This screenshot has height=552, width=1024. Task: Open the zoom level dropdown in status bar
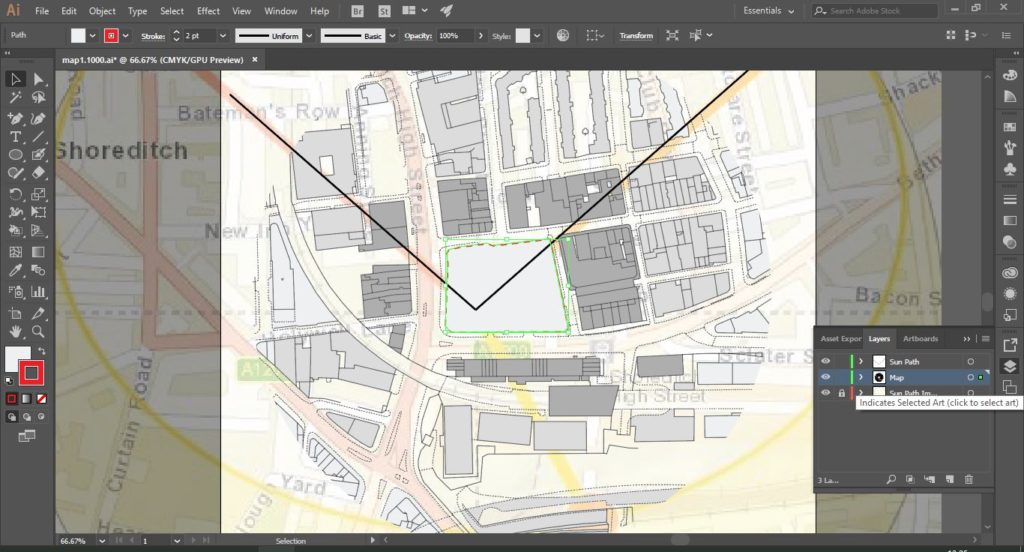pyautogui.click(x=102, y=541)
